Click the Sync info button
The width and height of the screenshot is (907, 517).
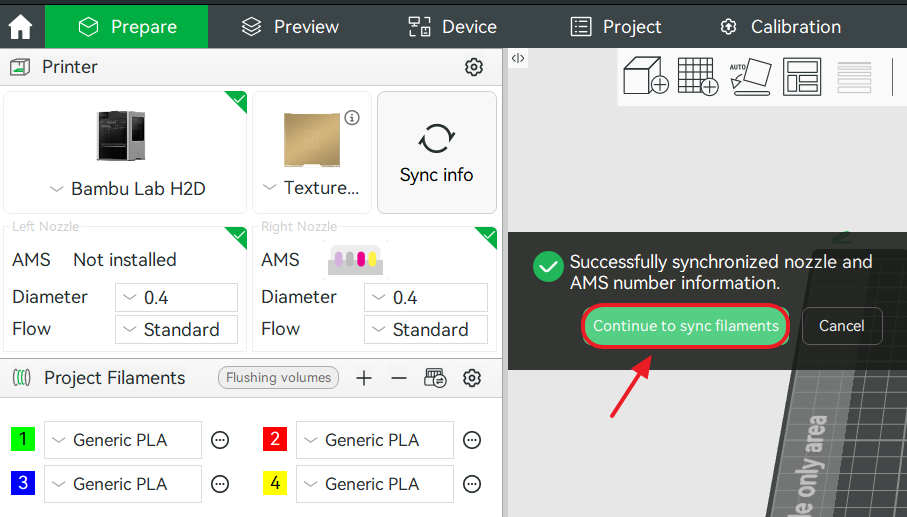coord(436,153)
